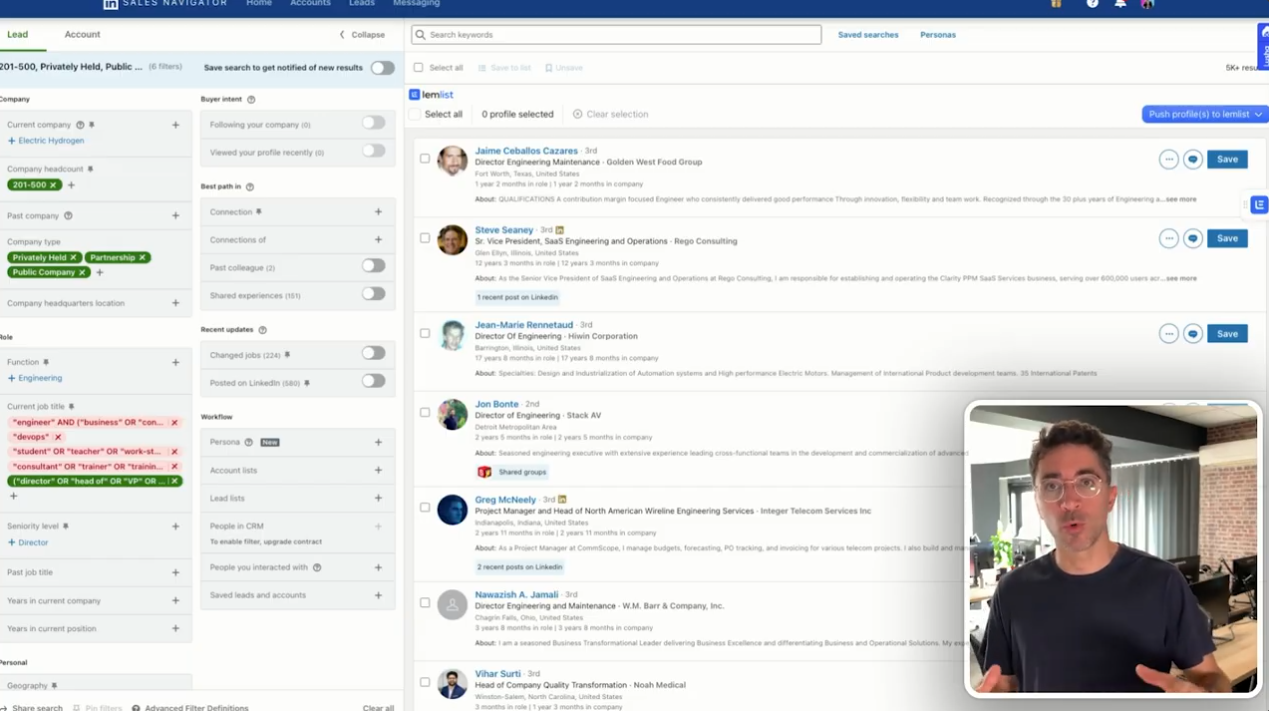Switch to the Lead tab
Screen dimensions: 1269x711
click(x=18, y=34)
